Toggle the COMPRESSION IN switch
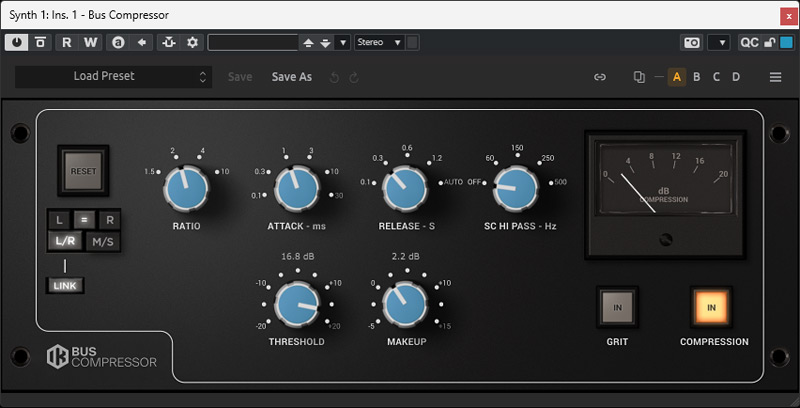800x408 pixels. click(x=712, y=307)
